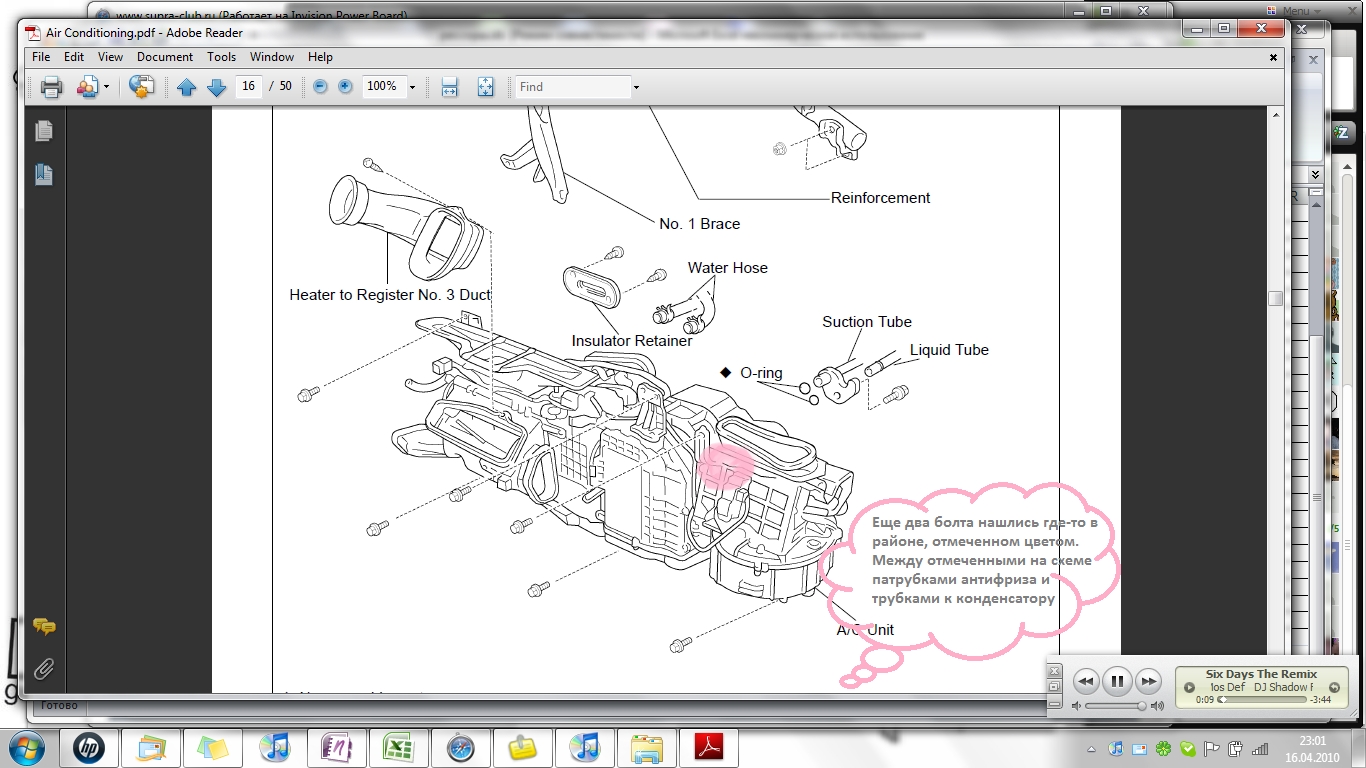Select the fit full page icon
The width and height of the screenshot is (1366, 768).
[485, 87]
